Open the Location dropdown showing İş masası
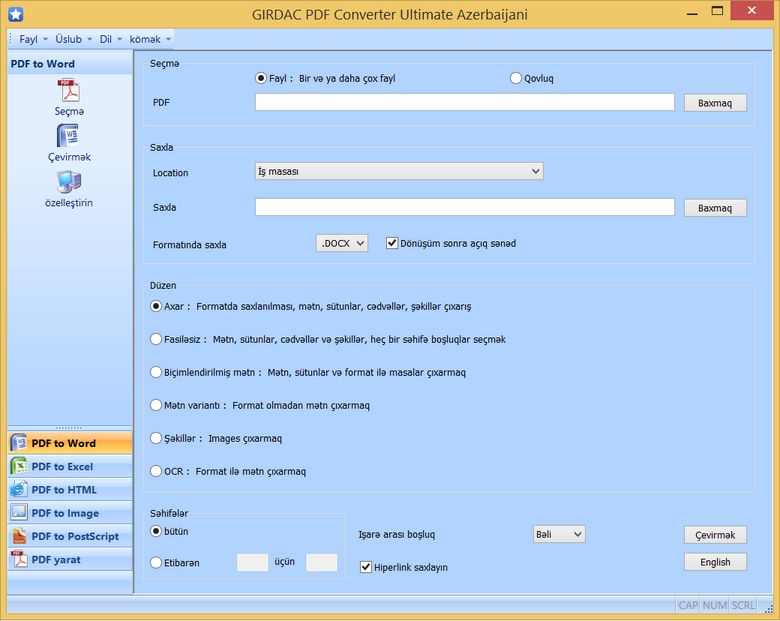This screenshot has height=621, width=780. (399, 171)
